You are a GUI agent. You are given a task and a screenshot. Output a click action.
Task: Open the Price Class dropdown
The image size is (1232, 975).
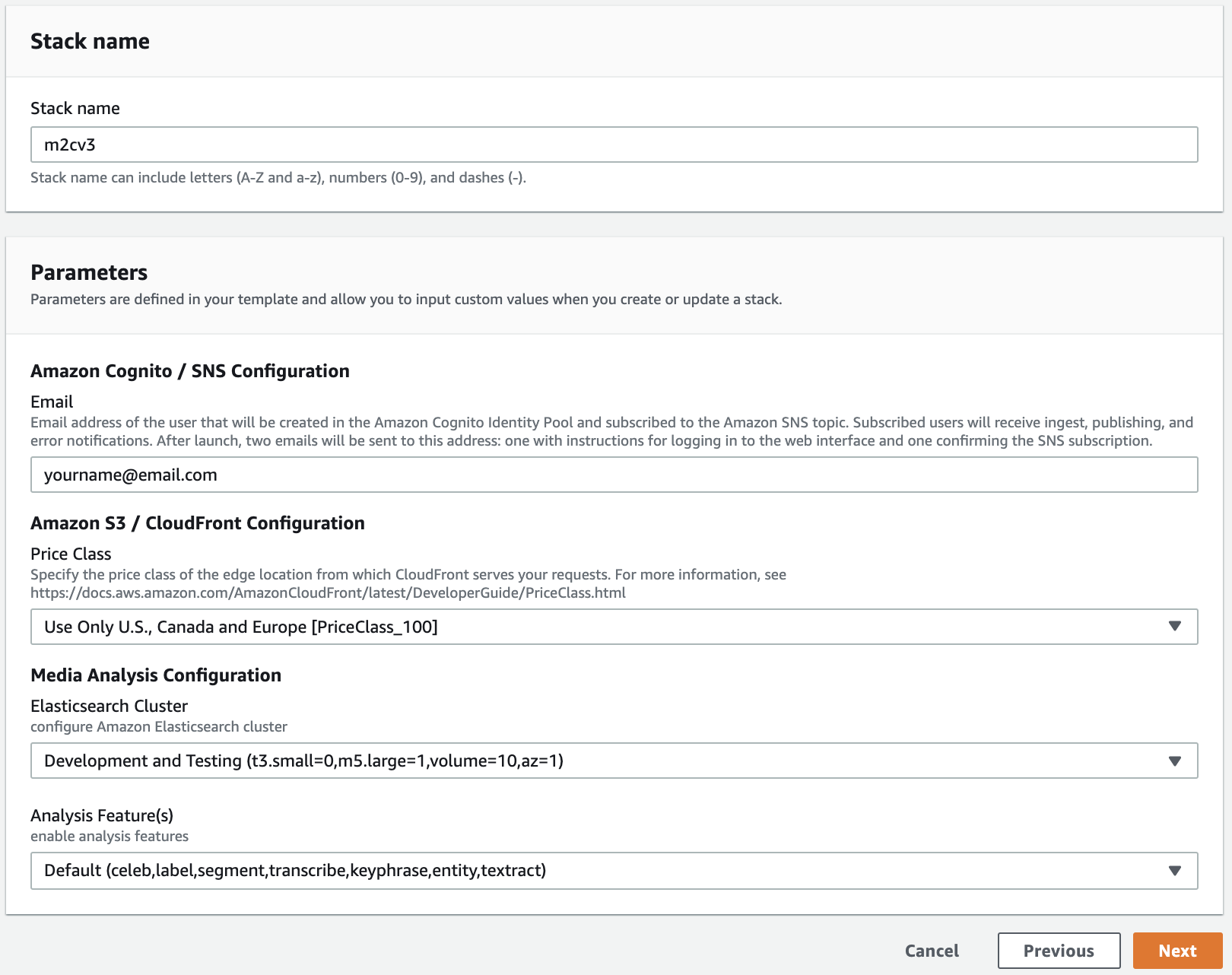click(614, 627)
